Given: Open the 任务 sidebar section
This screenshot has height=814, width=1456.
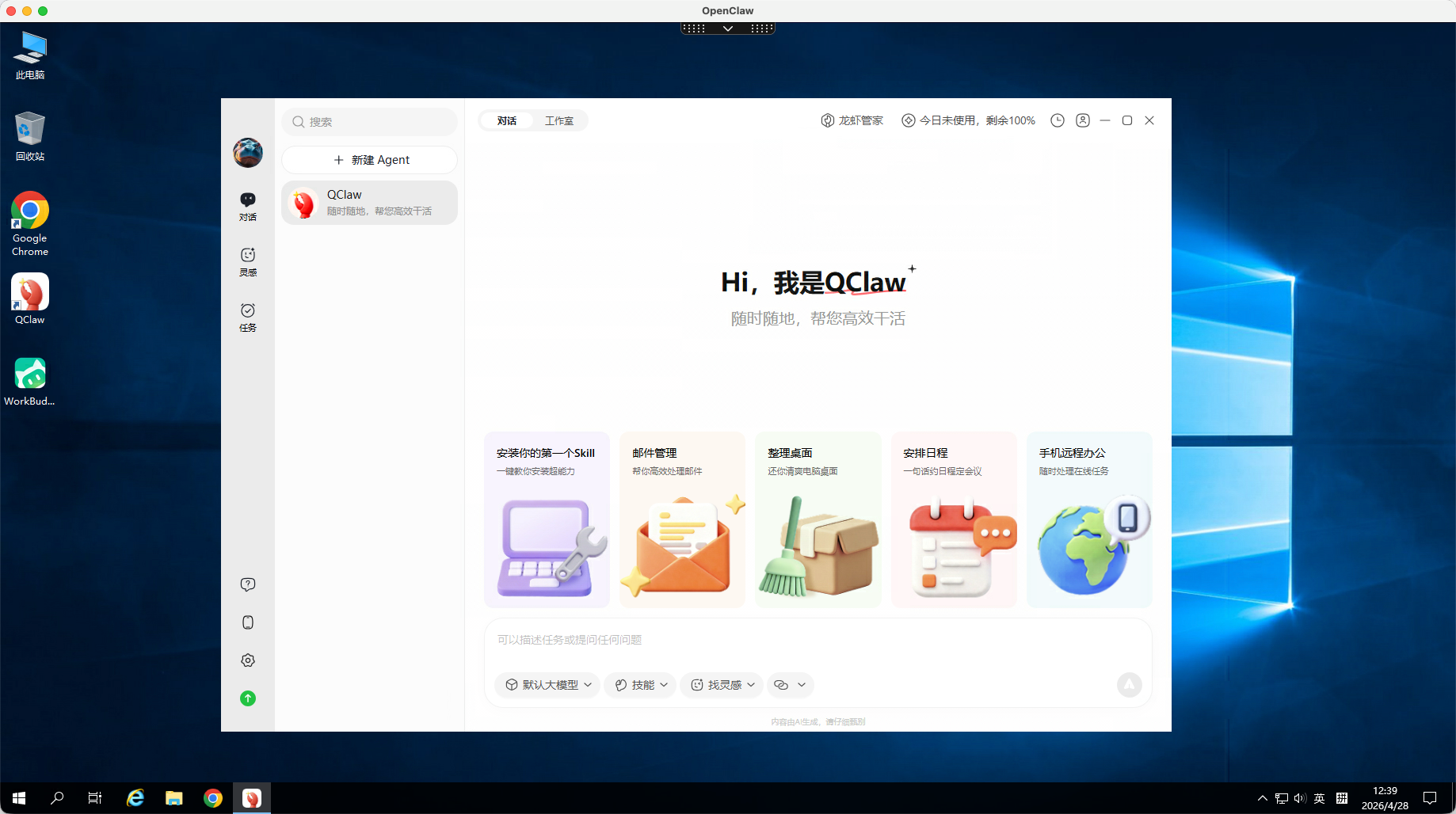Looking at the screenshot, I should tap(248, 317).
